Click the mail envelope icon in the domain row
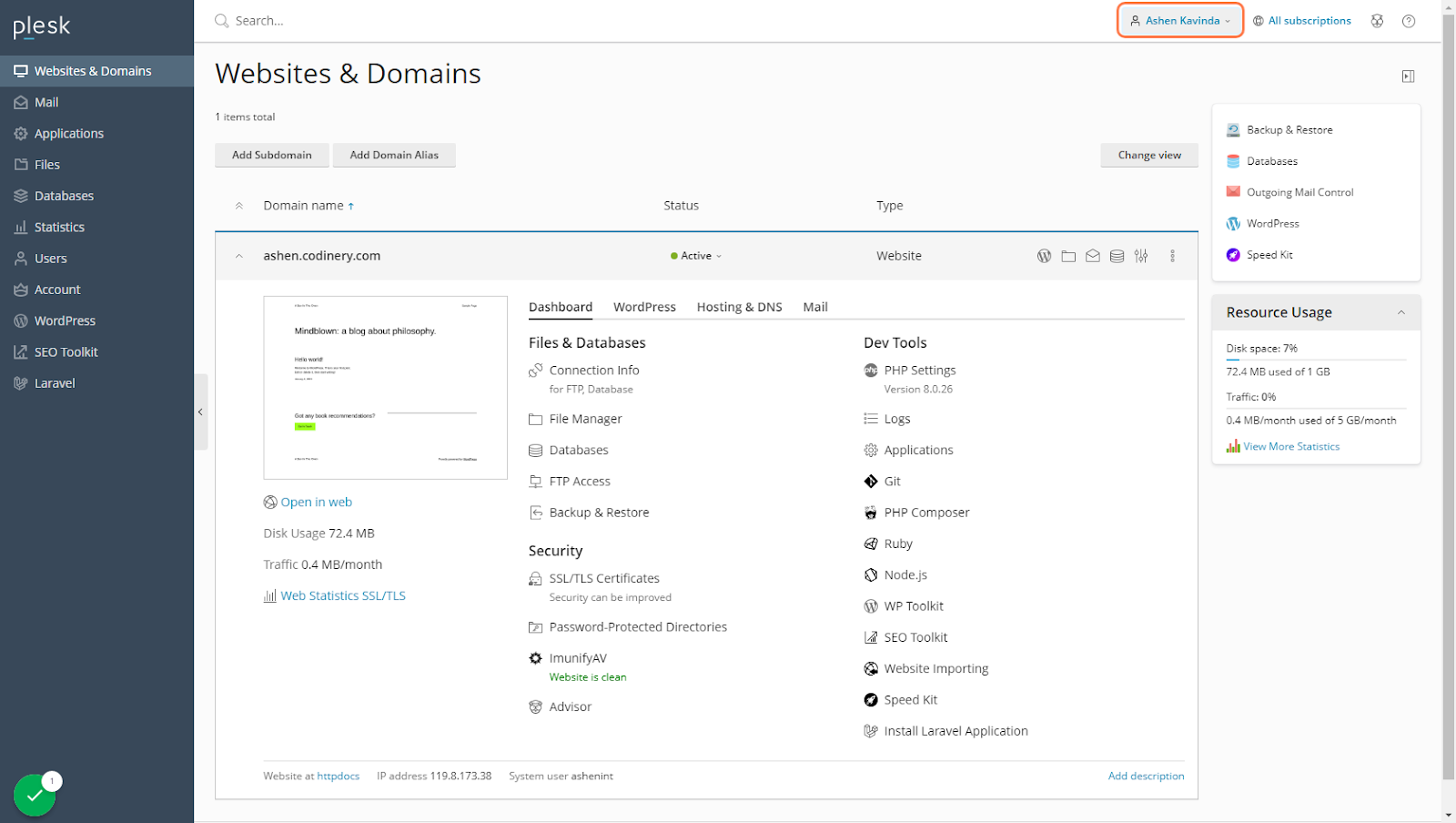Image resolution: width=1456 pixels, height=823 pixels. (1093, 256)
